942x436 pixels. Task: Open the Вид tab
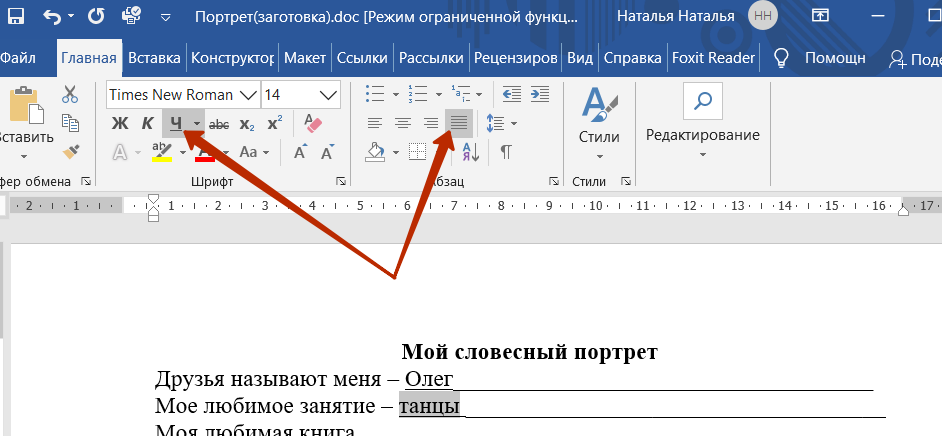coord(580,58)
